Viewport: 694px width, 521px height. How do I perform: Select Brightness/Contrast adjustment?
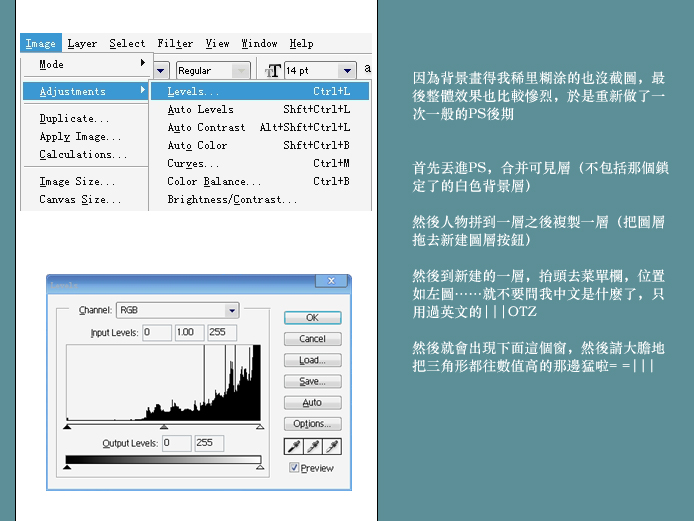tap(260, 200)
